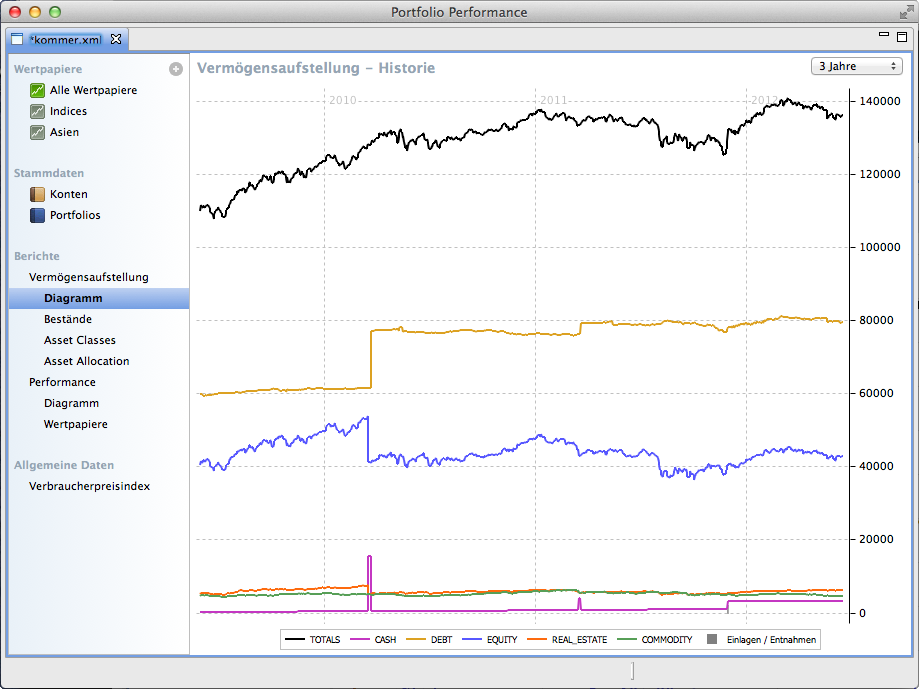The width and height of the screenshot is (919, 689).
Task: Switch to the kommer.xml tab
Action: tap(65, 40)
